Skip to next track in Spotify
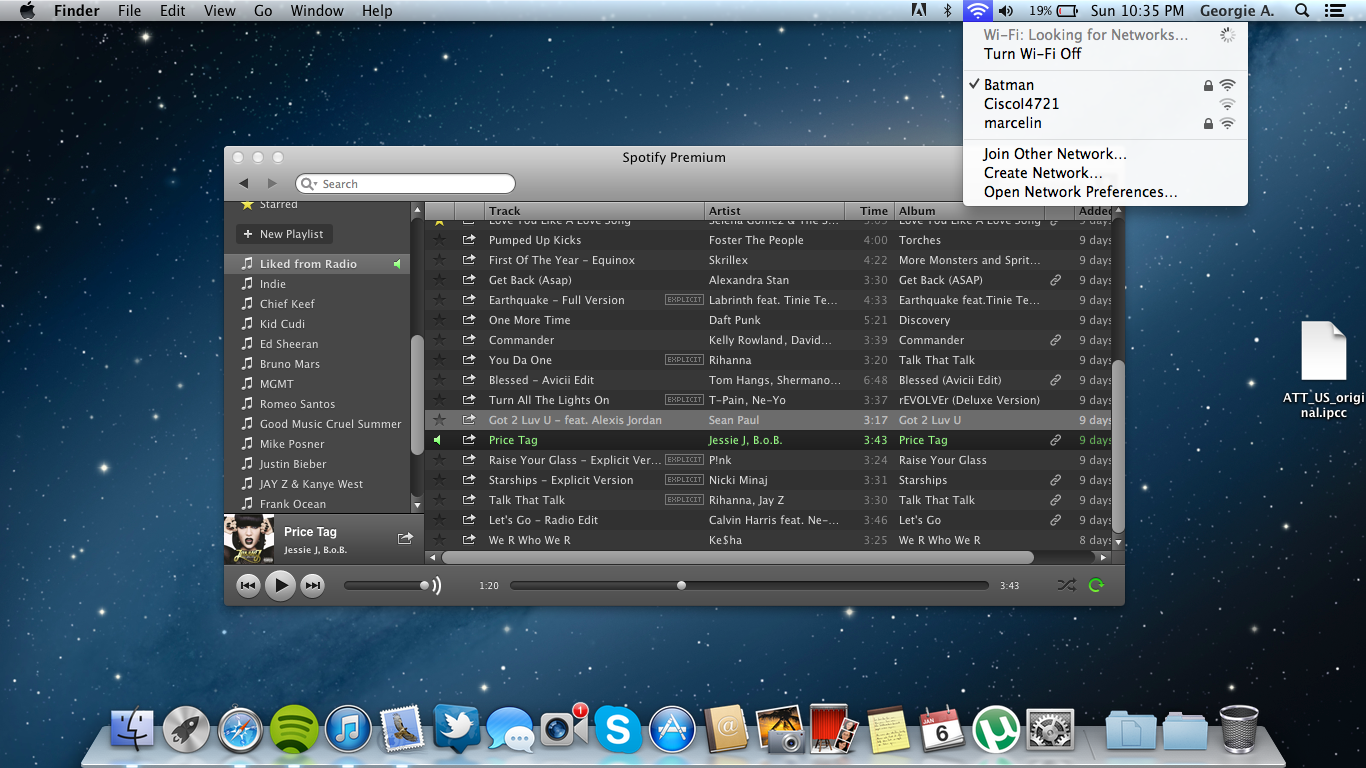Screen dimensions: 1366x768 (313, 586)
